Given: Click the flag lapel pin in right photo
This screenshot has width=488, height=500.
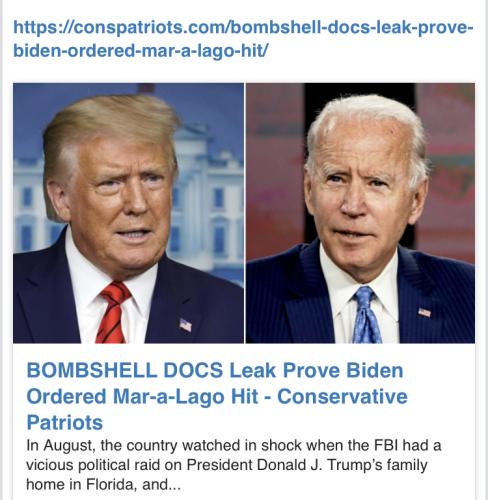Looking at the screenshot, I should click(x=424, y=312).
